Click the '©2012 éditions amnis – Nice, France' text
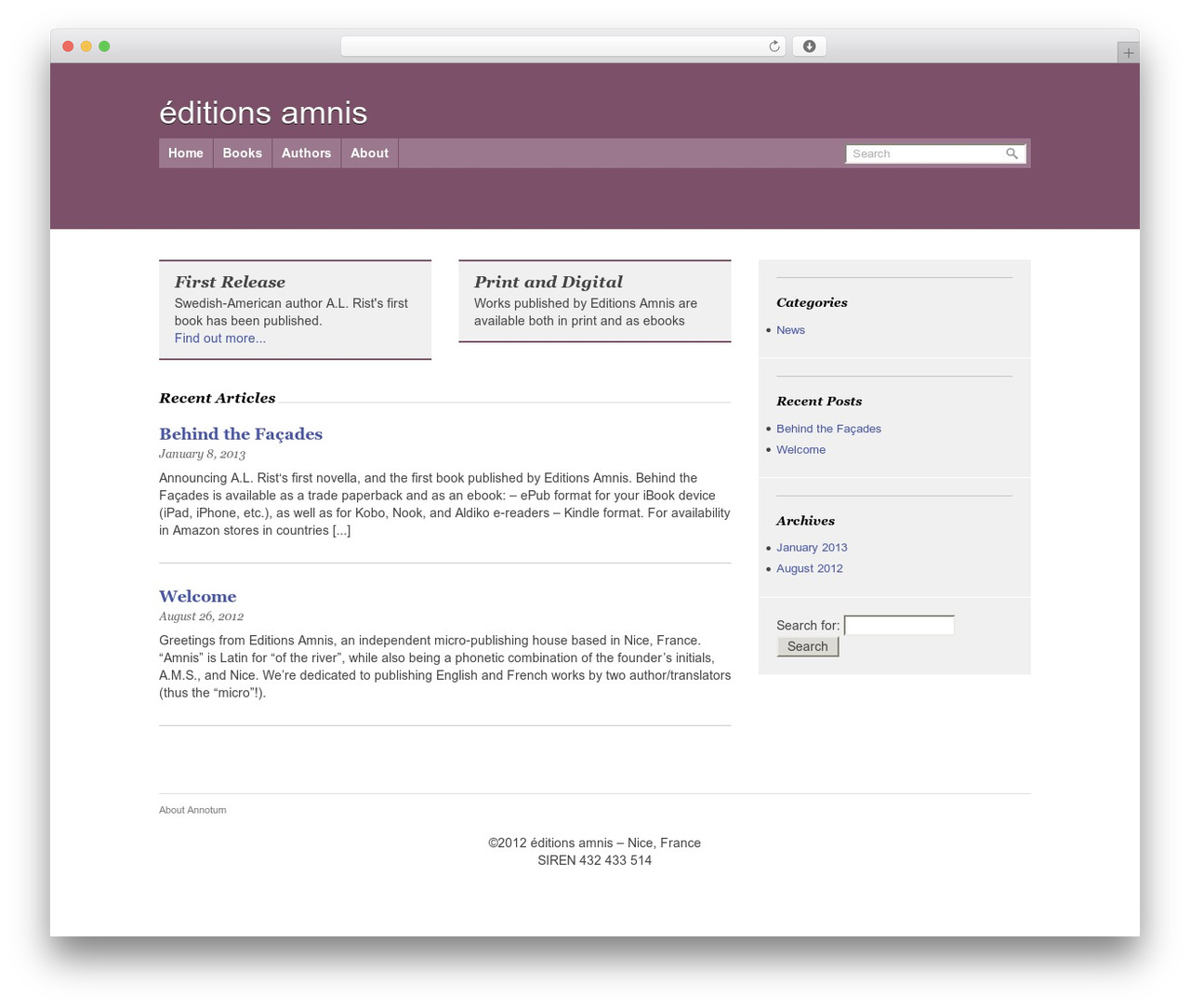The width and height of the screenshot is (1190, 1008). pyautogui.click(x=595, y=843)
